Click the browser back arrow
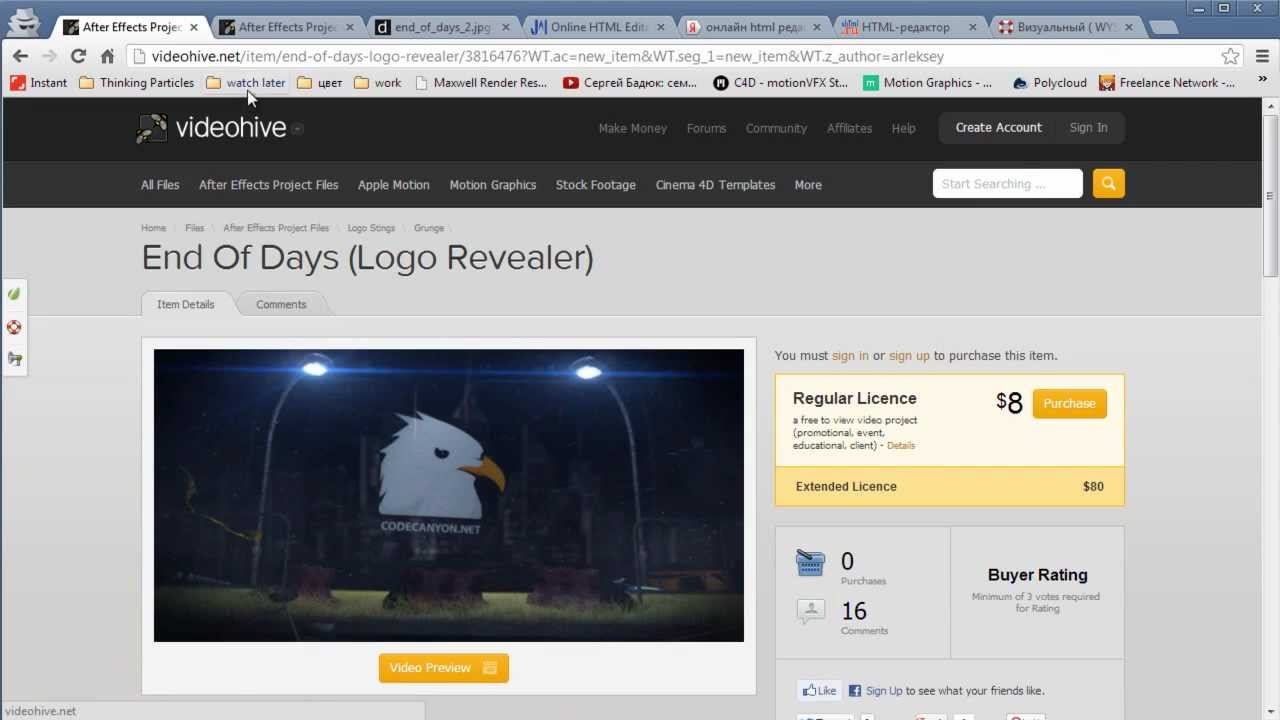The image size is (1280, 720). (20, 56)
